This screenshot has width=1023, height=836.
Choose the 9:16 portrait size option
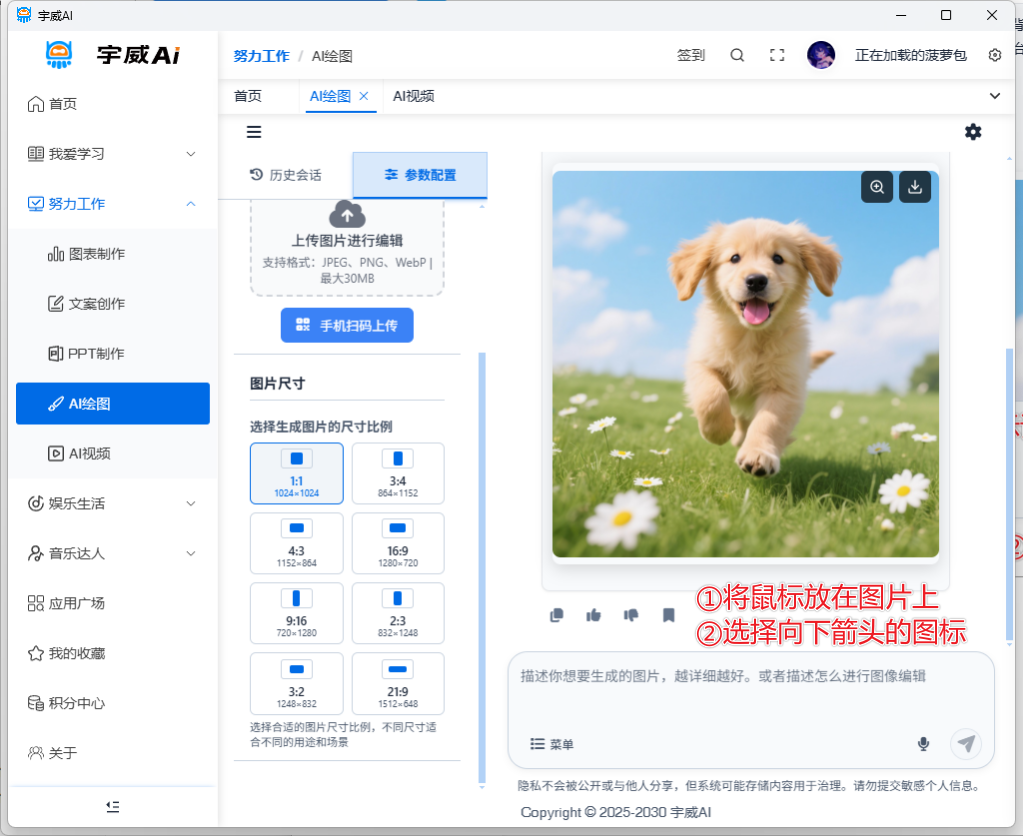(x=296, y=613)
